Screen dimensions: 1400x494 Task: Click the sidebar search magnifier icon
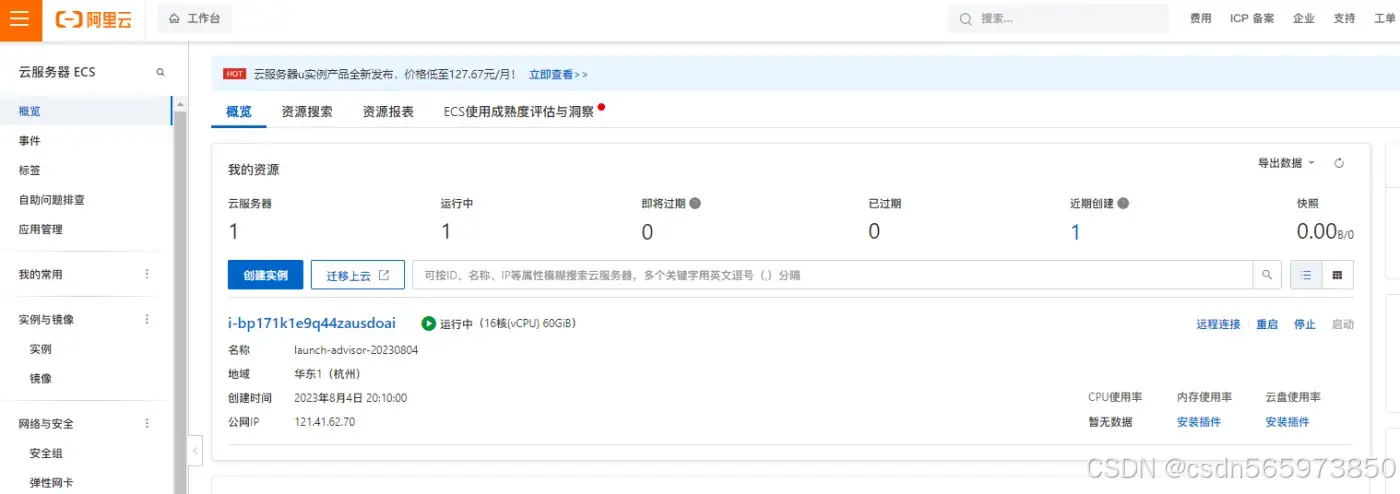pyautogui.click(x=160, y=72)
